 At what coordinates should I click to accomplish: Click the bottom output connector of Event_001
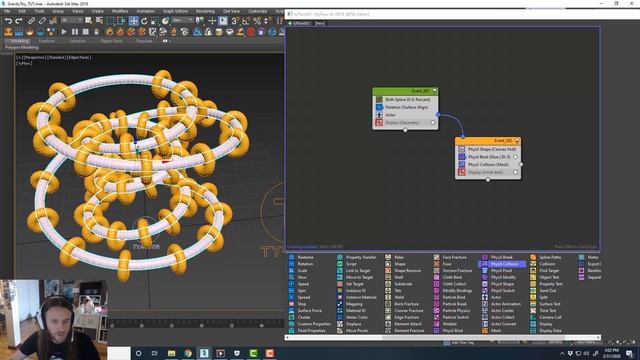405,130
